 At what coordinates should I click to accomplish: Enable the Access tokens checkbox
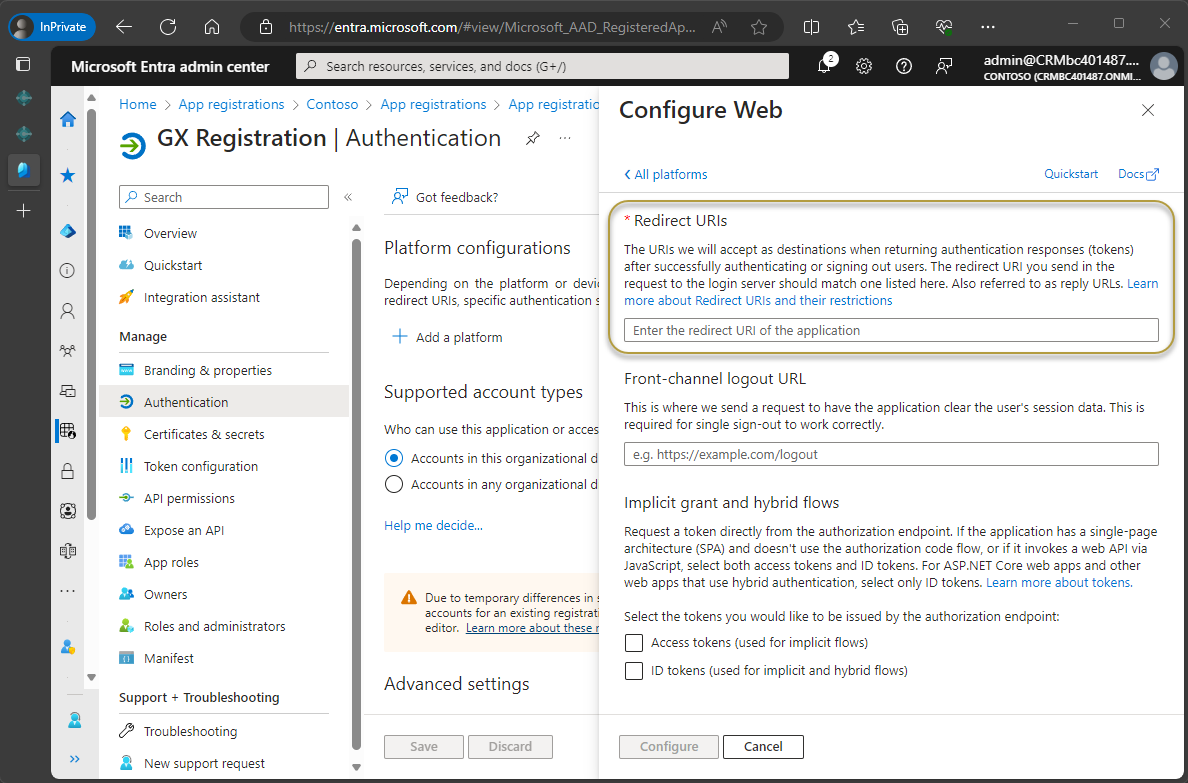(633, 643)
